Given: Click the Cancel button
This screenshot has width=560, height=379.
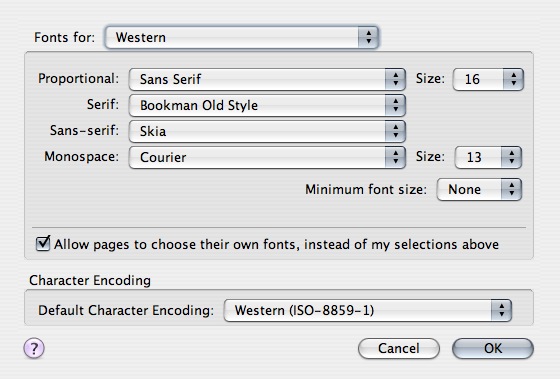Looking at the screenshot, I should click(x=399, y=348).
